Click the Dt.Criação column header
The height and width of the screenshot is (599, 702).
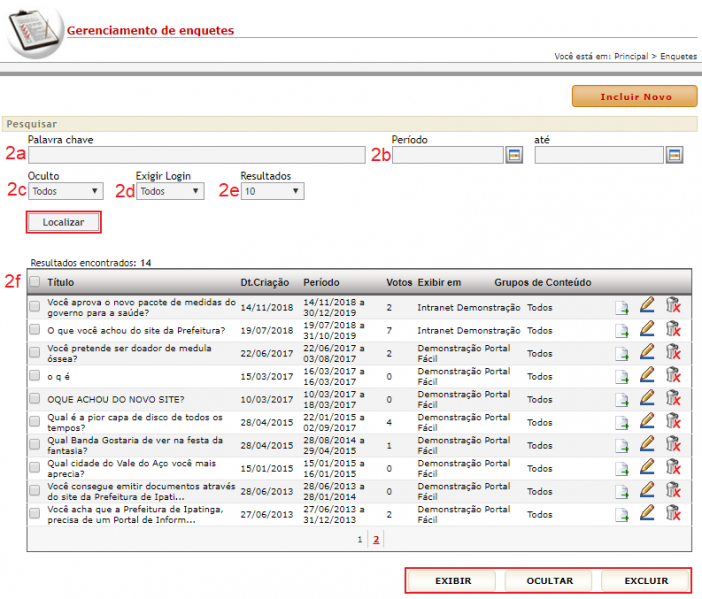click(x=265, y=282)
